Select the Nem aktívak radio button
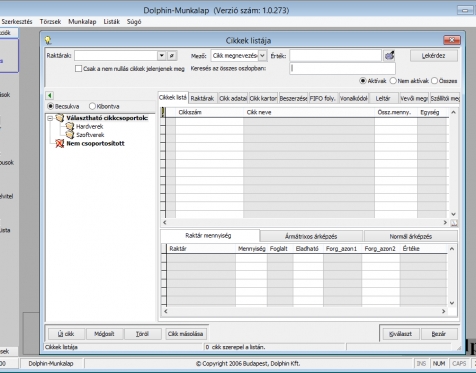476x373 pixels. (x=393, y=81)
